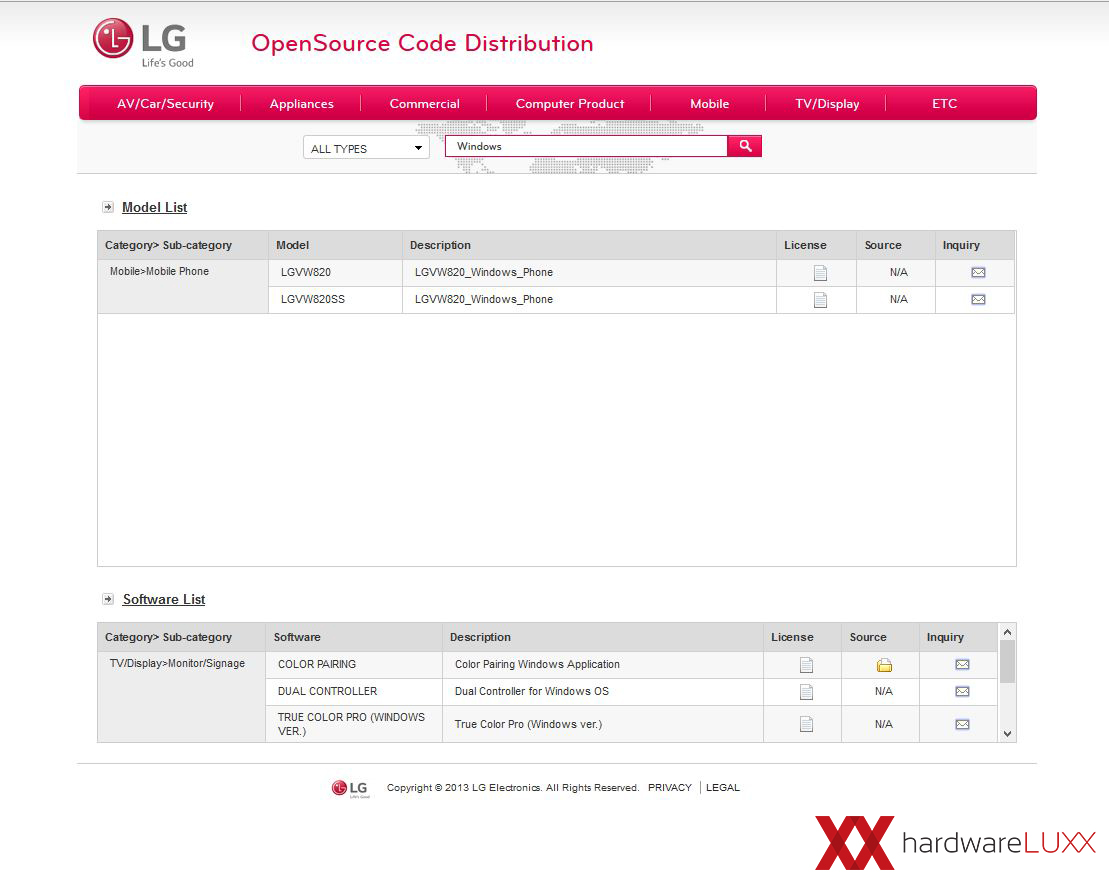Image resolution: width=1109 pixels, height=883 pixels.
Task: Open the TV/Display menu
Action: (827, 103)
